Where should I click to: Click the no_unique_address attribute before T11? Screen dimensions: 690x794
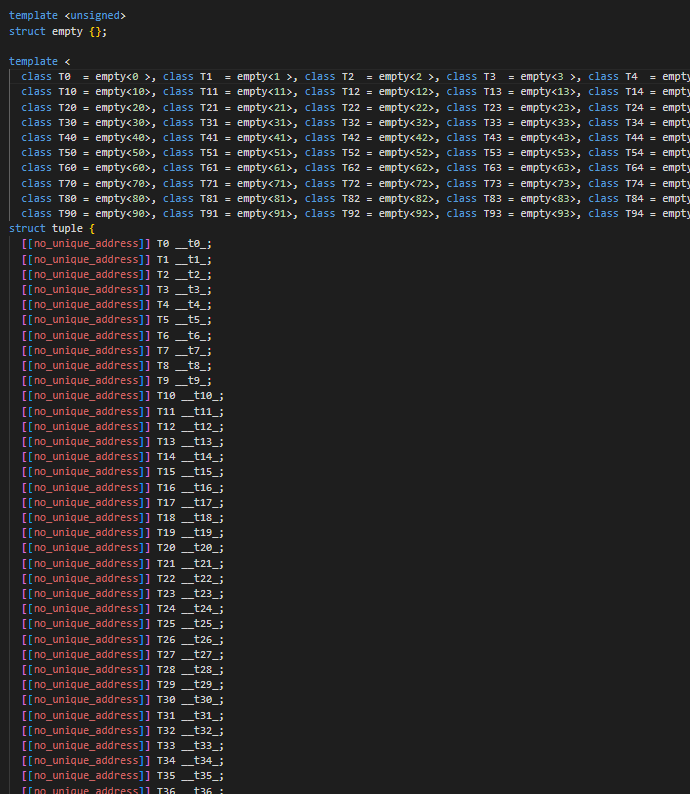[86, 411]
